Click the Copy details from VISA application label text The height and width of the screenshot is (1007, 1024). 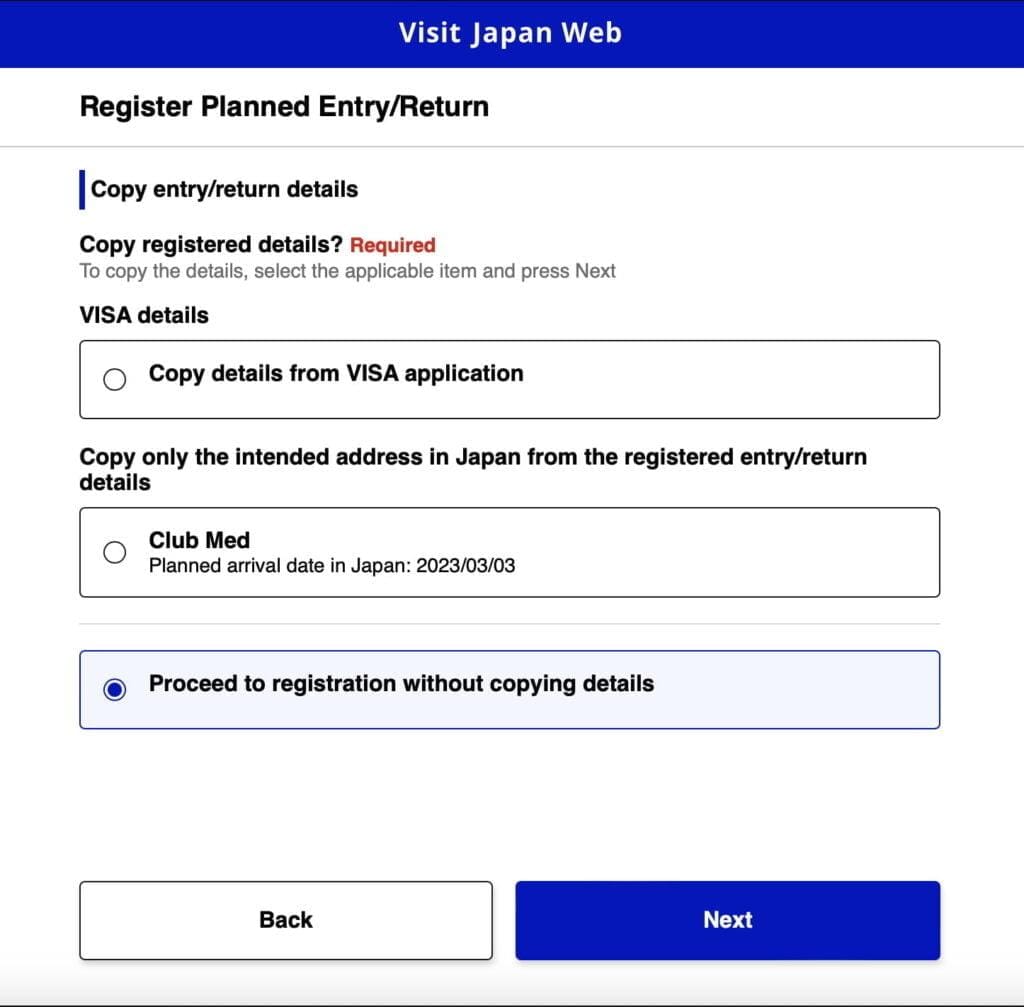coord(336,373)
